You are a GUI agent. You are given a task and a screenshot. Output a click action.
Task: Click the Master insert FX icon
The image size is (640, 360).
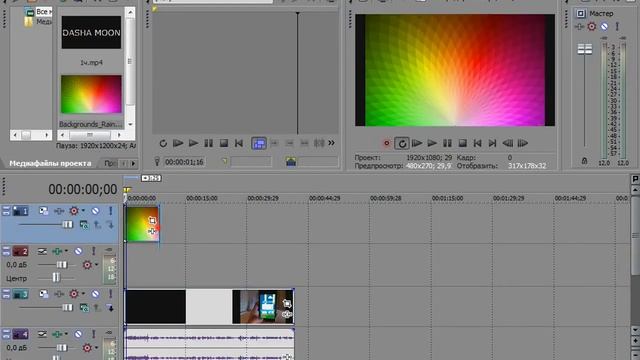[579, 27]
